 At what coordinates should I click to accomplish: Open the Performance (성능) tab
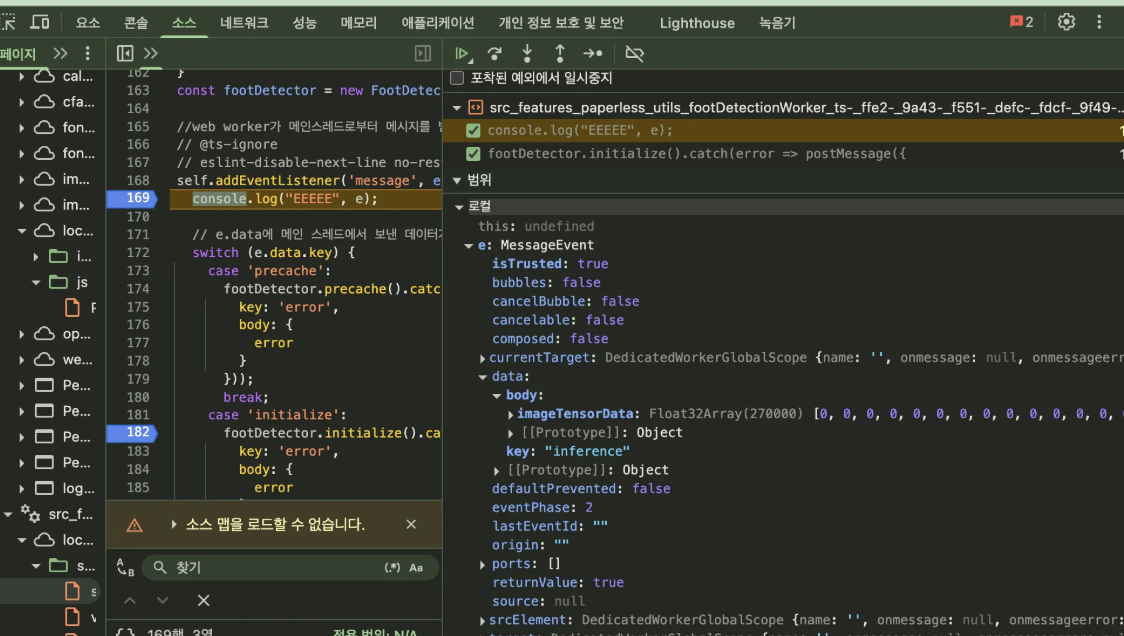coord(305,22)
